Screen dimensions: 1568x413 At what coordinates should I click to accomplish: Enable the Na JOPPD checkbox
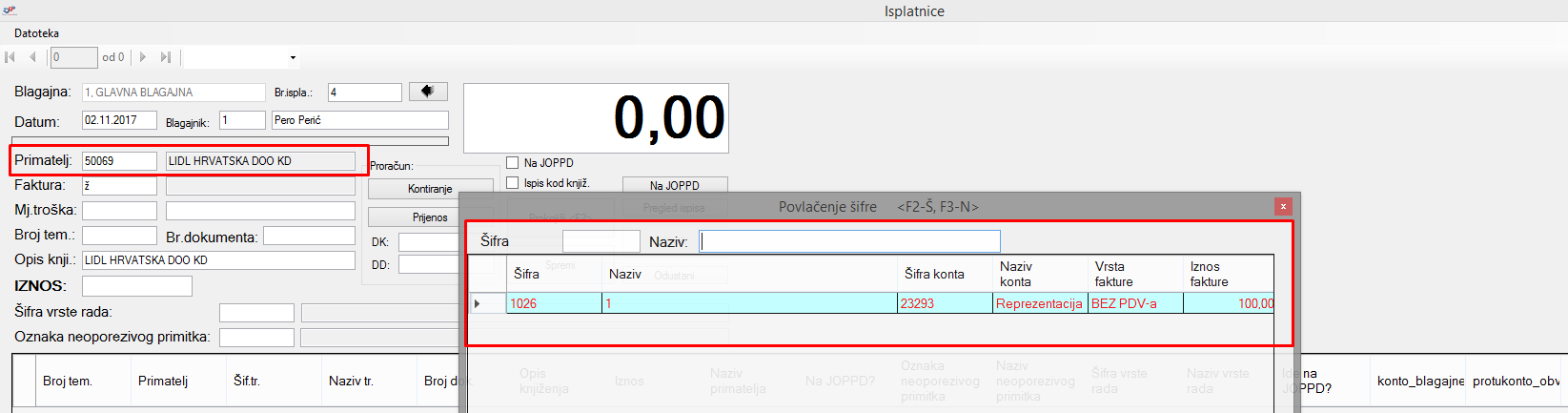pyautogui.click(x=513, y=163)
